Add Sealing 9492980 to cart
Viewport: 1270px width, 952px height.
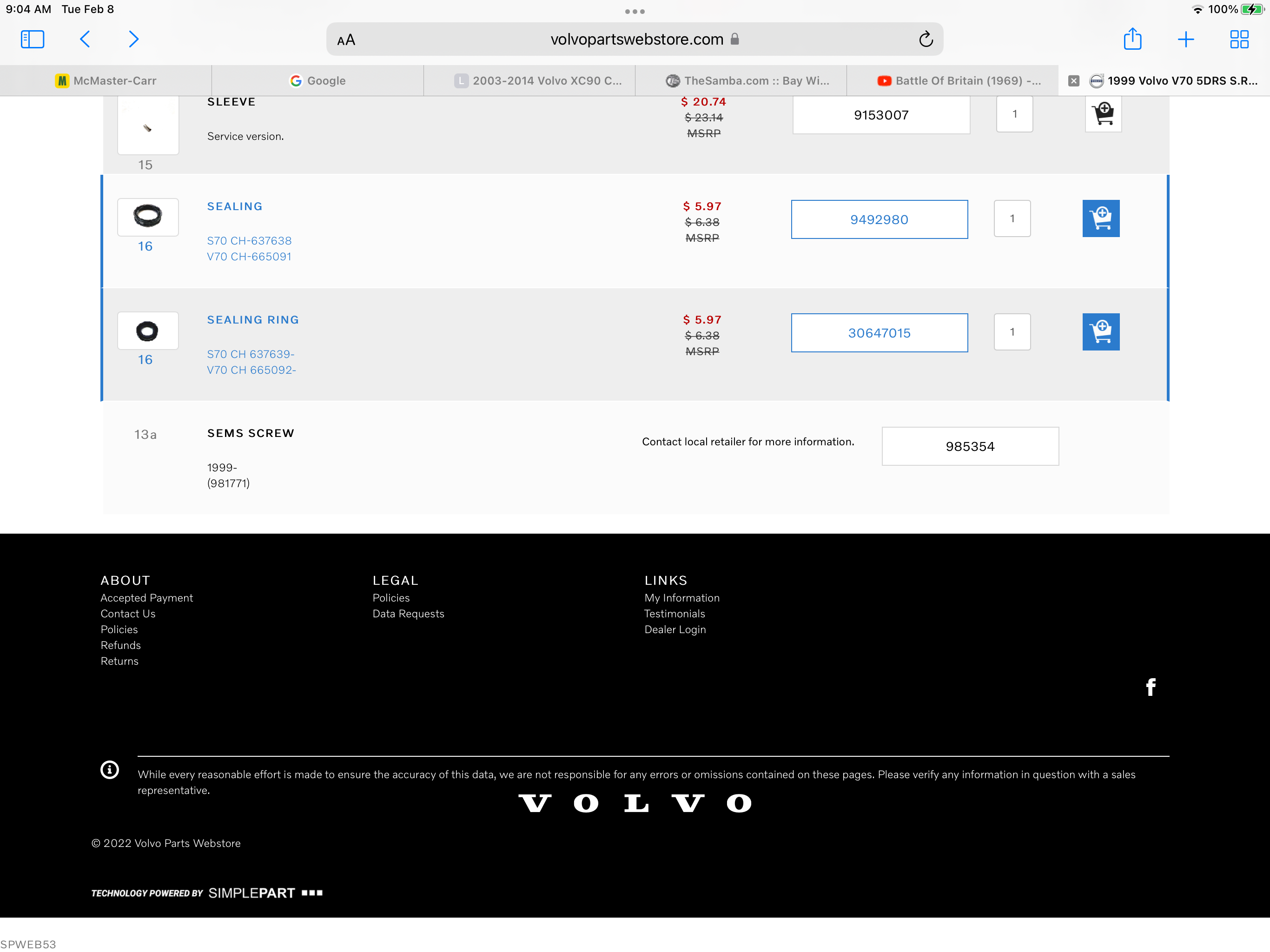point(1101,218)
